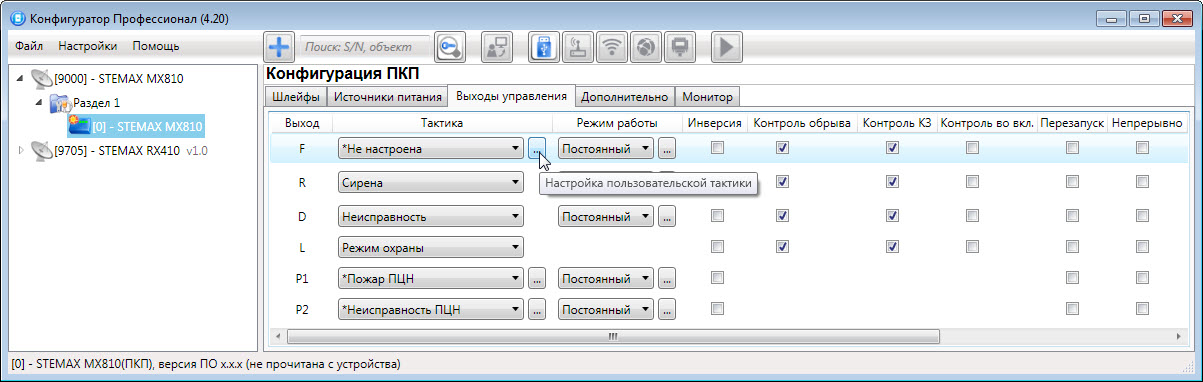Click the Режим работы column header
The width and height of the screenshot is (1203, 382).
click(x=618, y=122)
